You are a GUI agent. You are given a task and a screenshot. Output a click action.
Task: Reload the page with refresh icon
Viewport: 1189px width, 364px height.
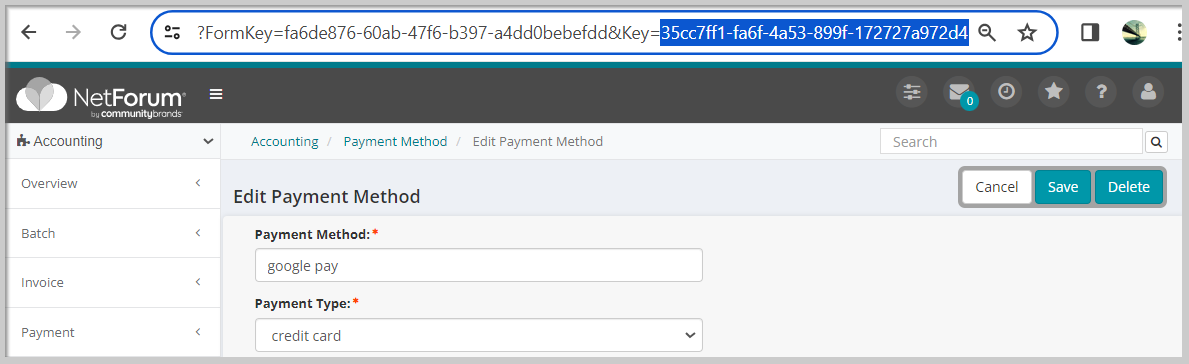[118, 33]
